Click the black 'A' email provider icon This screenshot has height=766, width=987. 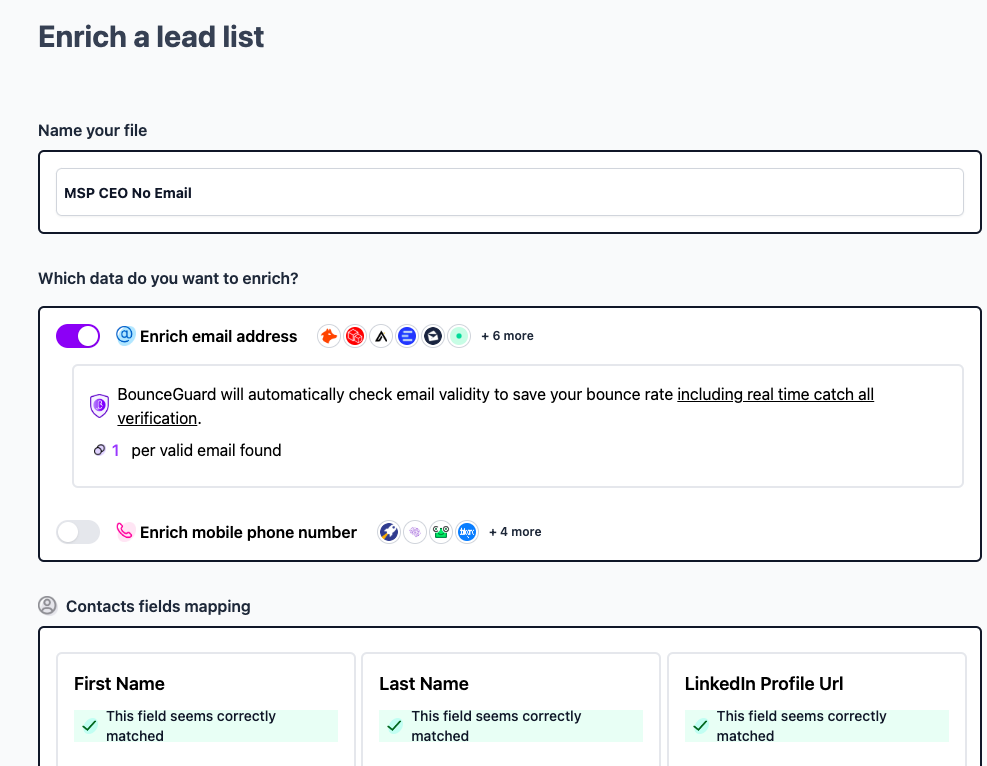pyautogui.click(x=381, y=336)
